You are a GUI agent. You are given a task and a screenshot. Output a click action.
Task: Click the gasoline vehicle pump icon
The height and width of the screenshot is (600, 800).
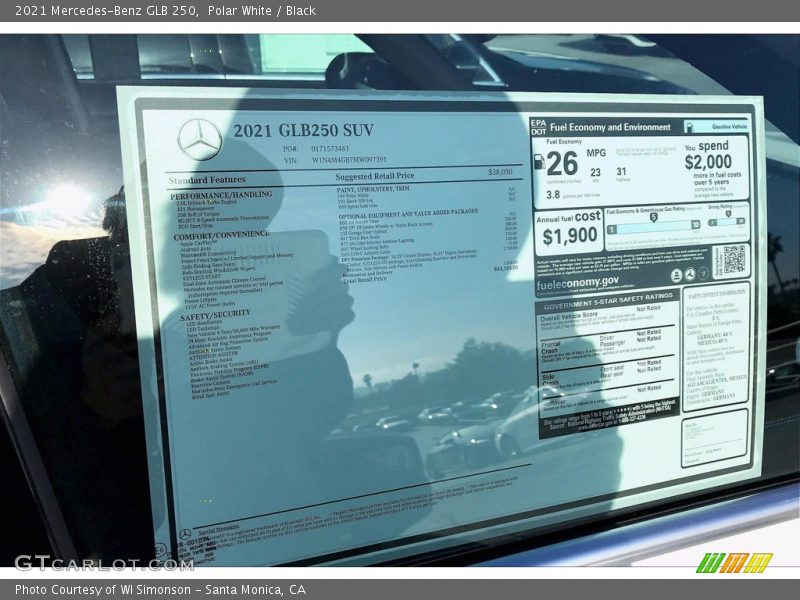[690, 126]
